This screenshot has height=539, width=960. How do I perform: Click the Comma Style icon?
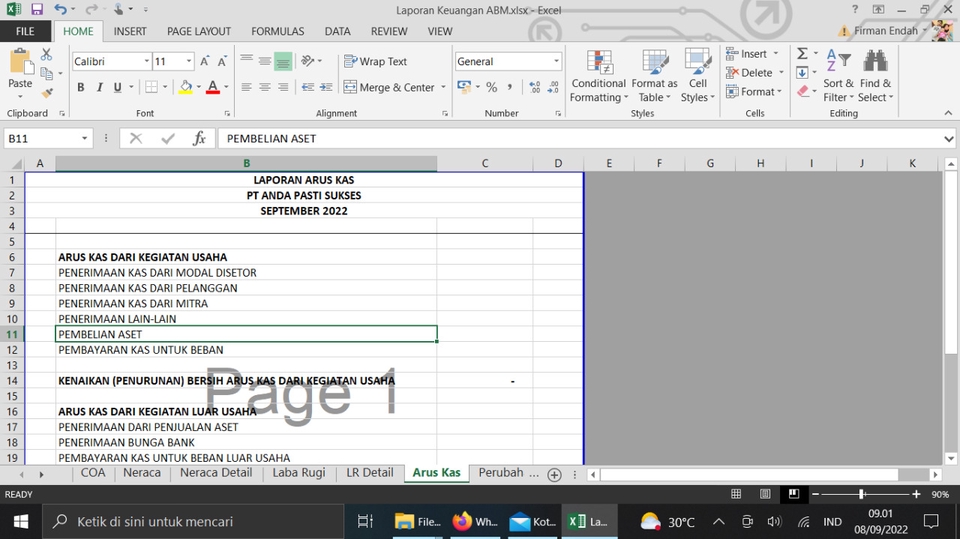pos(509,87)
